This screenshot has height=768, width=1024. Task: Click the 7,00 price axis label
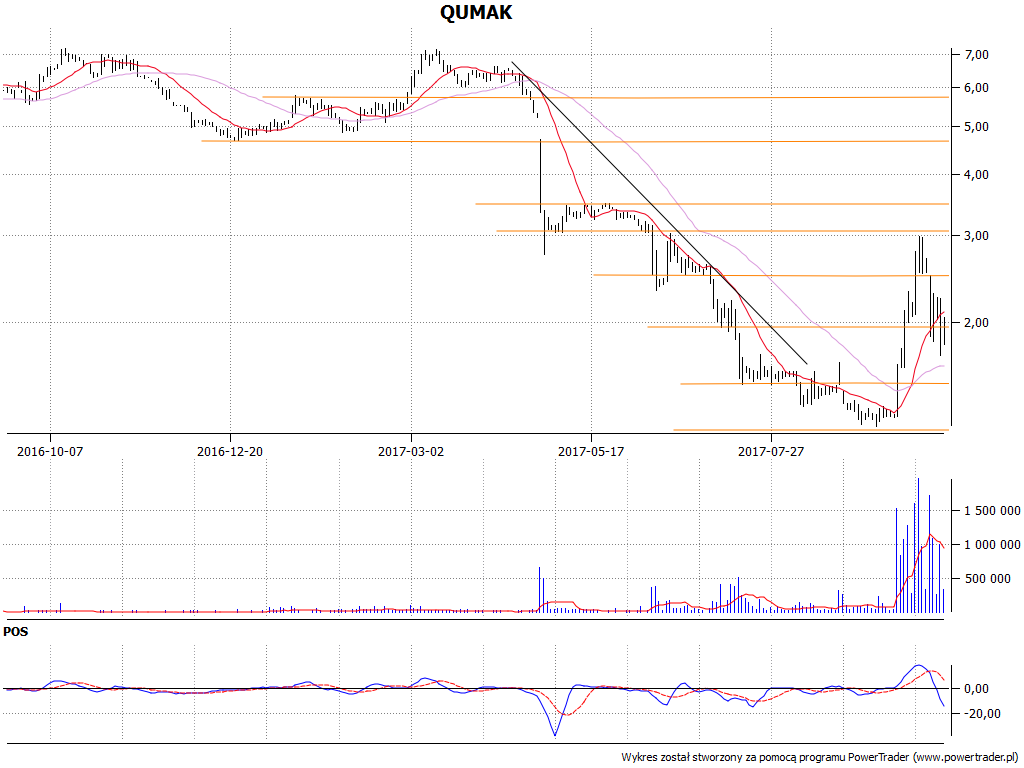(x=977, y=55)
